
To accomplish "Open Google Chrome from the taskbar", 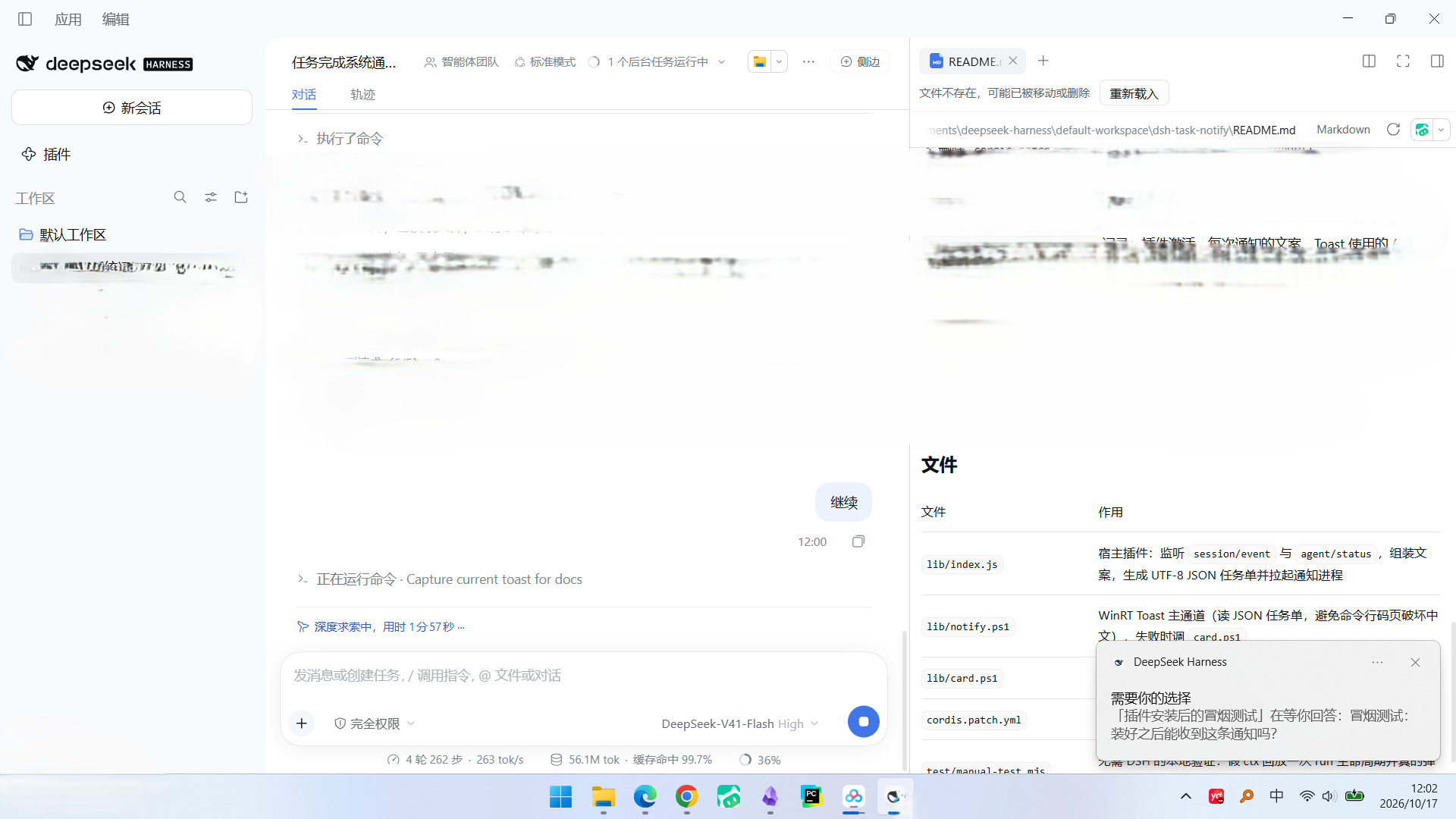I will click(x=686, y=797).
